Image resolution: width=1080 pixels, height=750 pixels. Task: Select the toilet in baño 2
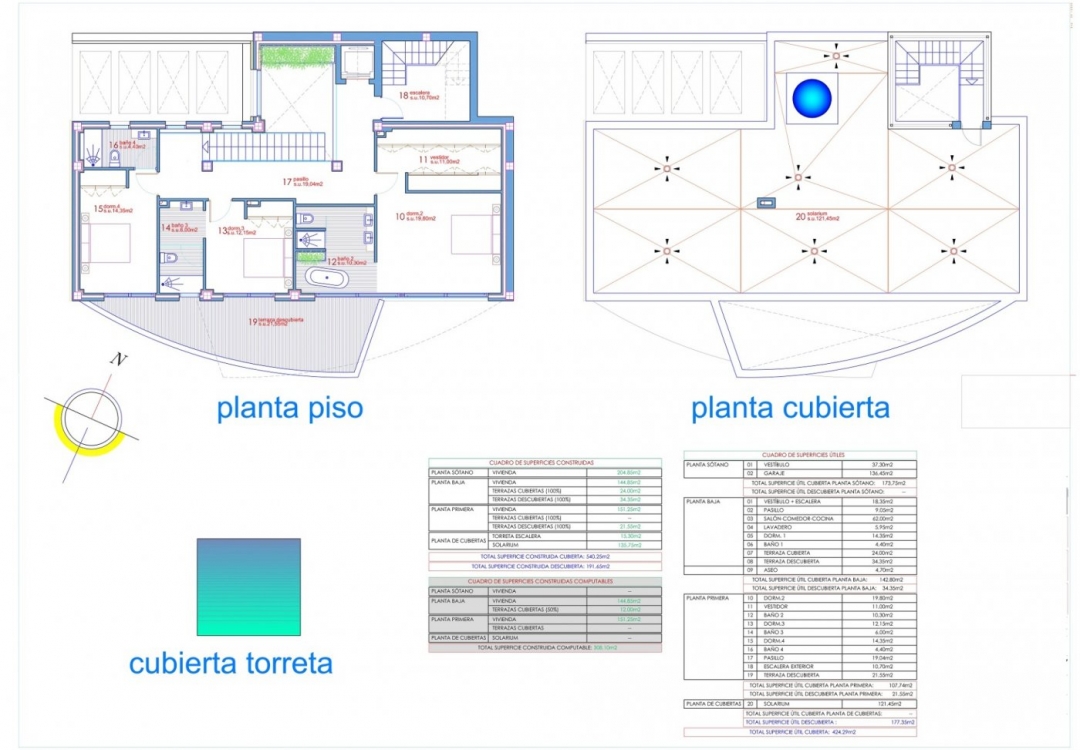click(x=170, y=259)
